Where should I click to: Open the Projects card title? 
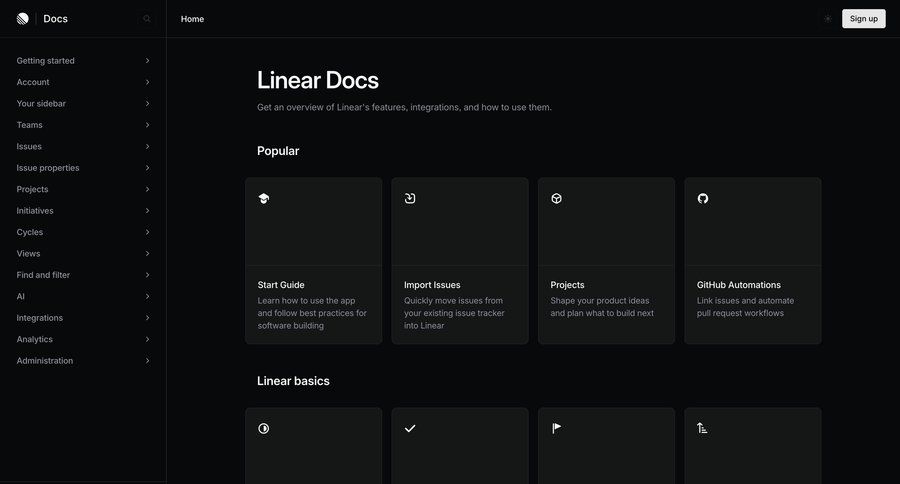[567, 285]
